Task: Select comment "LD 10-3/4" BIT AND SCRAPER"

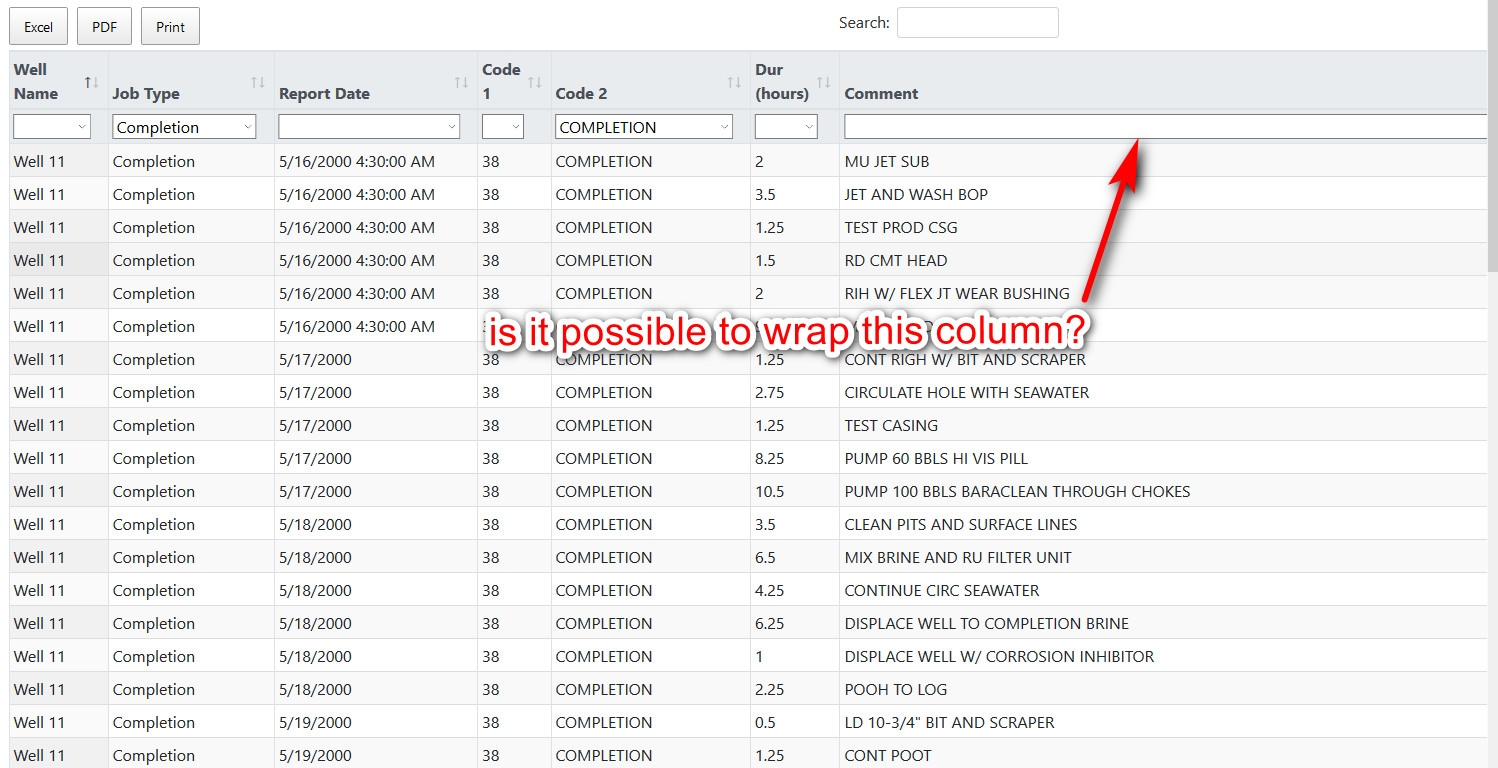Action: click(949, 722)
